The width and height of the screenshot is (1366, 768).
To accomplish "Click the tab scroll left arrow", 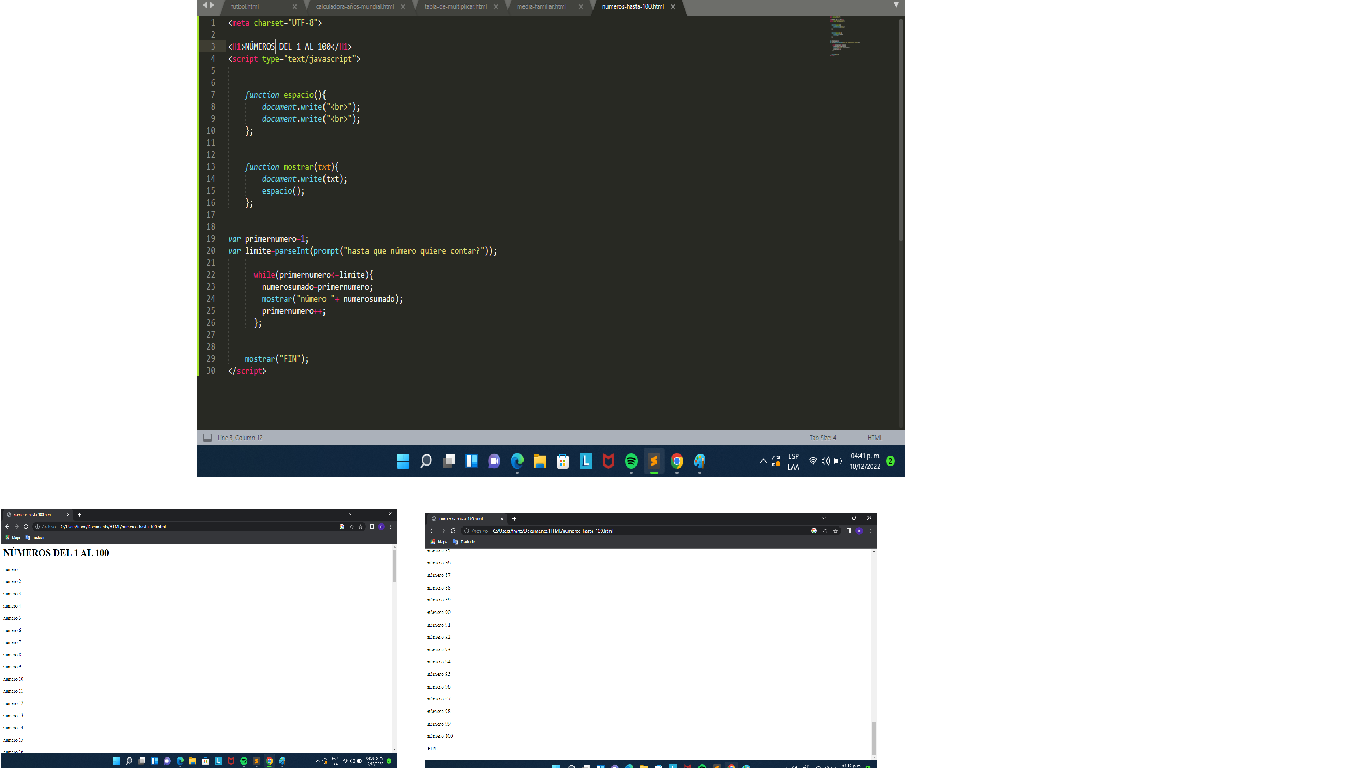I will pyautogui.click(x=204, y=5).
